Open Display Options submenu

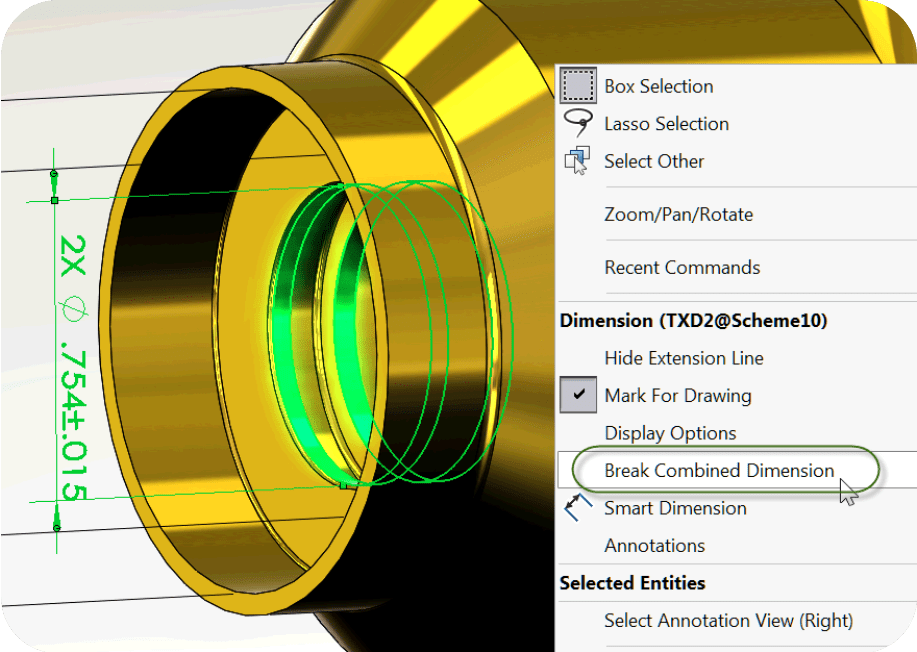pos(670,433)
